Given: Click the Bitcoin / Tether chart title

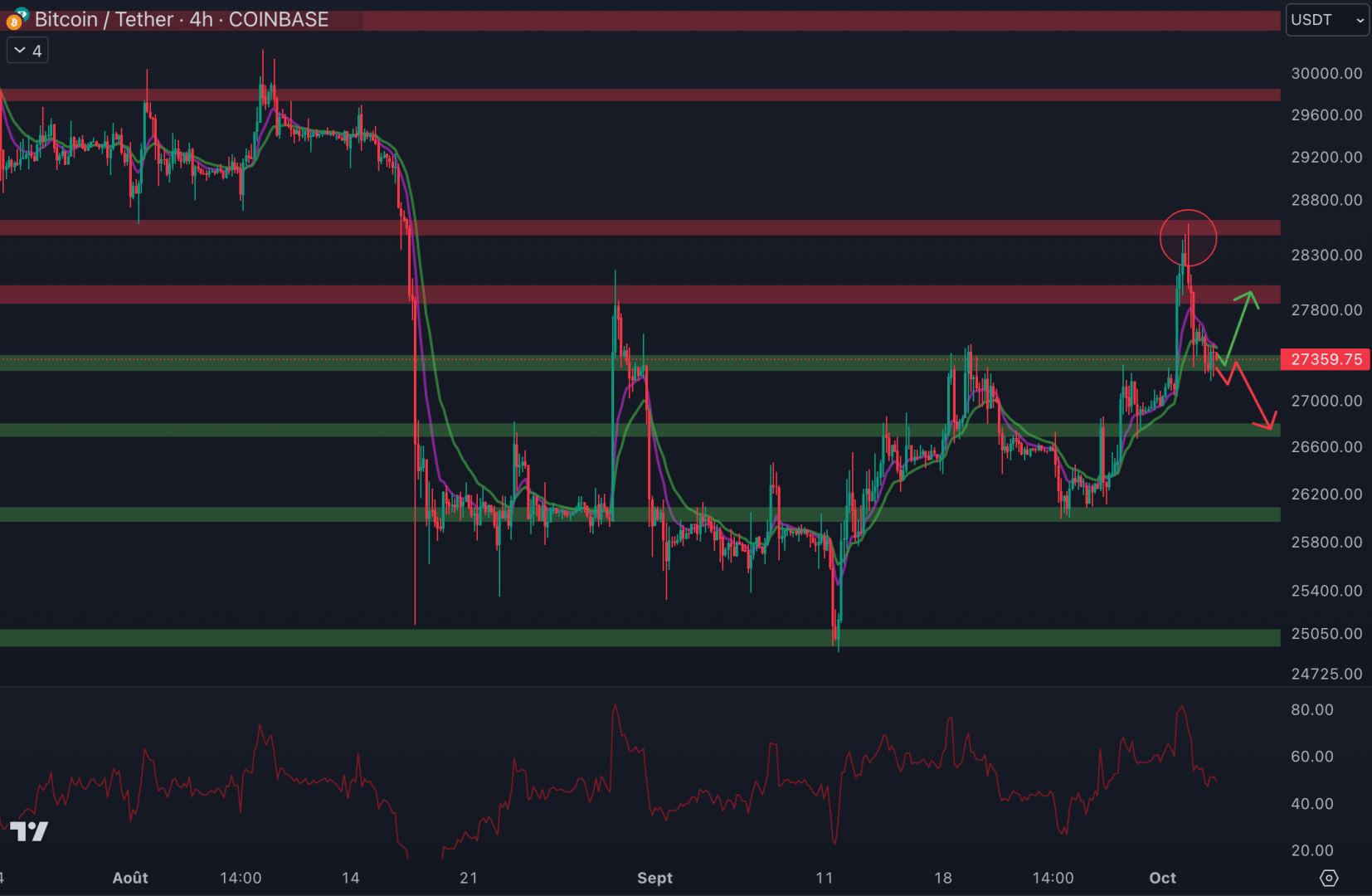Looking at the screenshot, I should pyautogui.click(x=181, y=19).
